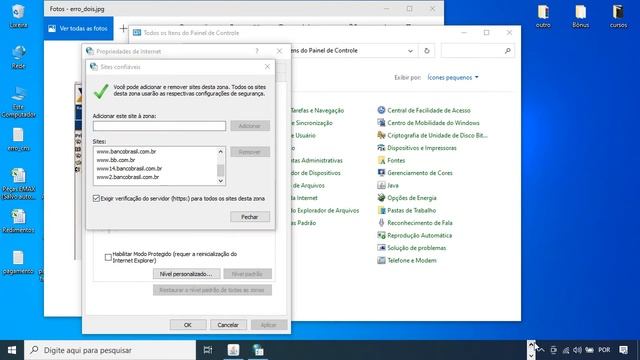Click the Adicionar button
The image size is (640, 360).
[250, 126]
